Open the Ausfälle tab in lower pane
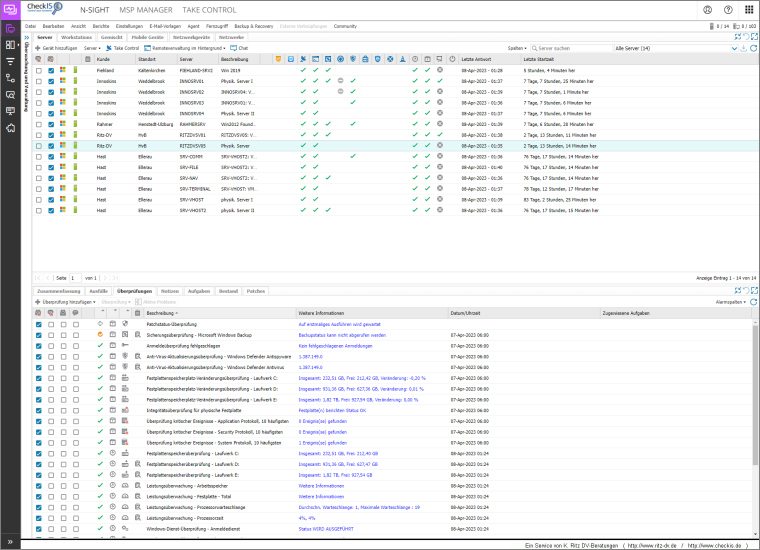 98,291
